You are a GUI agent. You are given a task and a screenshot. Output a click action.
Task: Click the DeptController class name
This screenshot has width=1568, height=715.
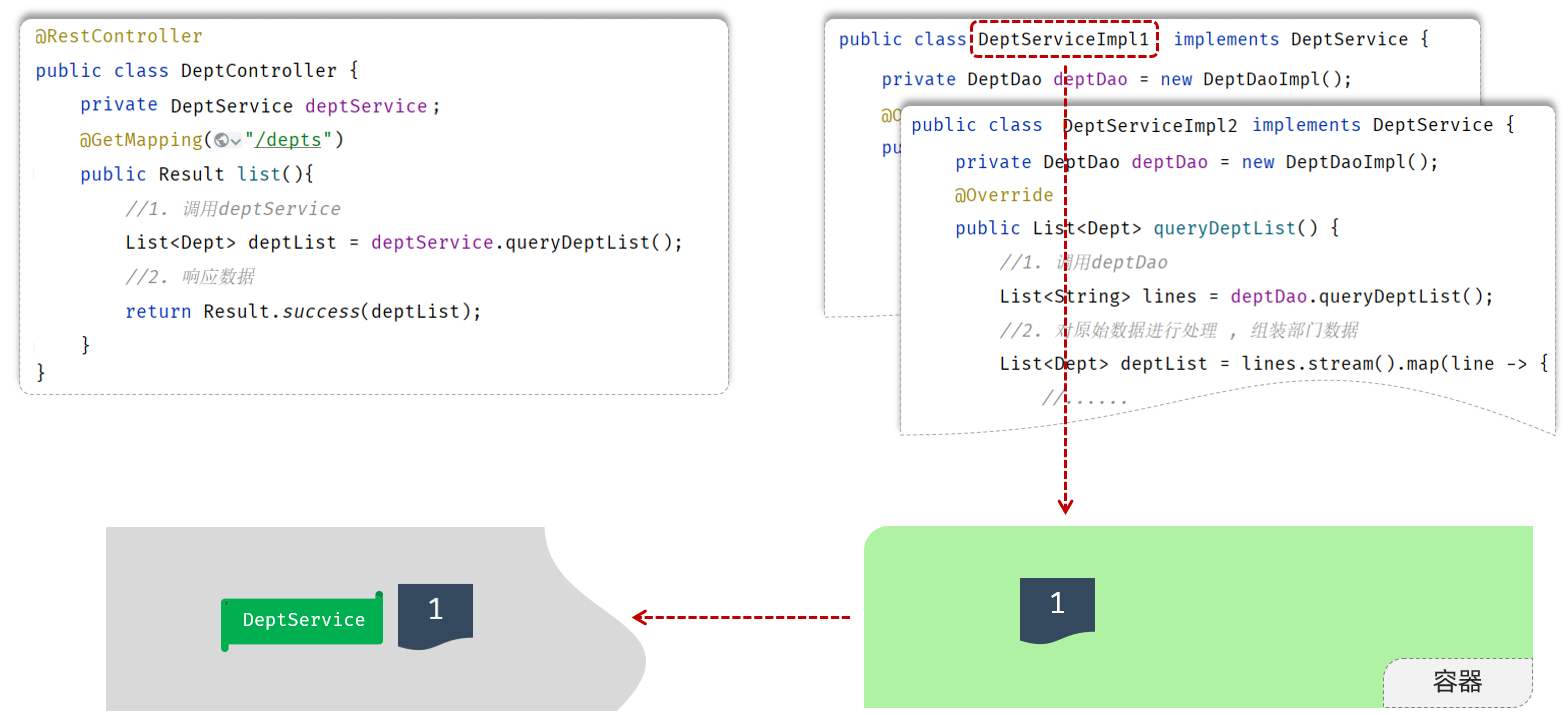[x=259, y=71]
